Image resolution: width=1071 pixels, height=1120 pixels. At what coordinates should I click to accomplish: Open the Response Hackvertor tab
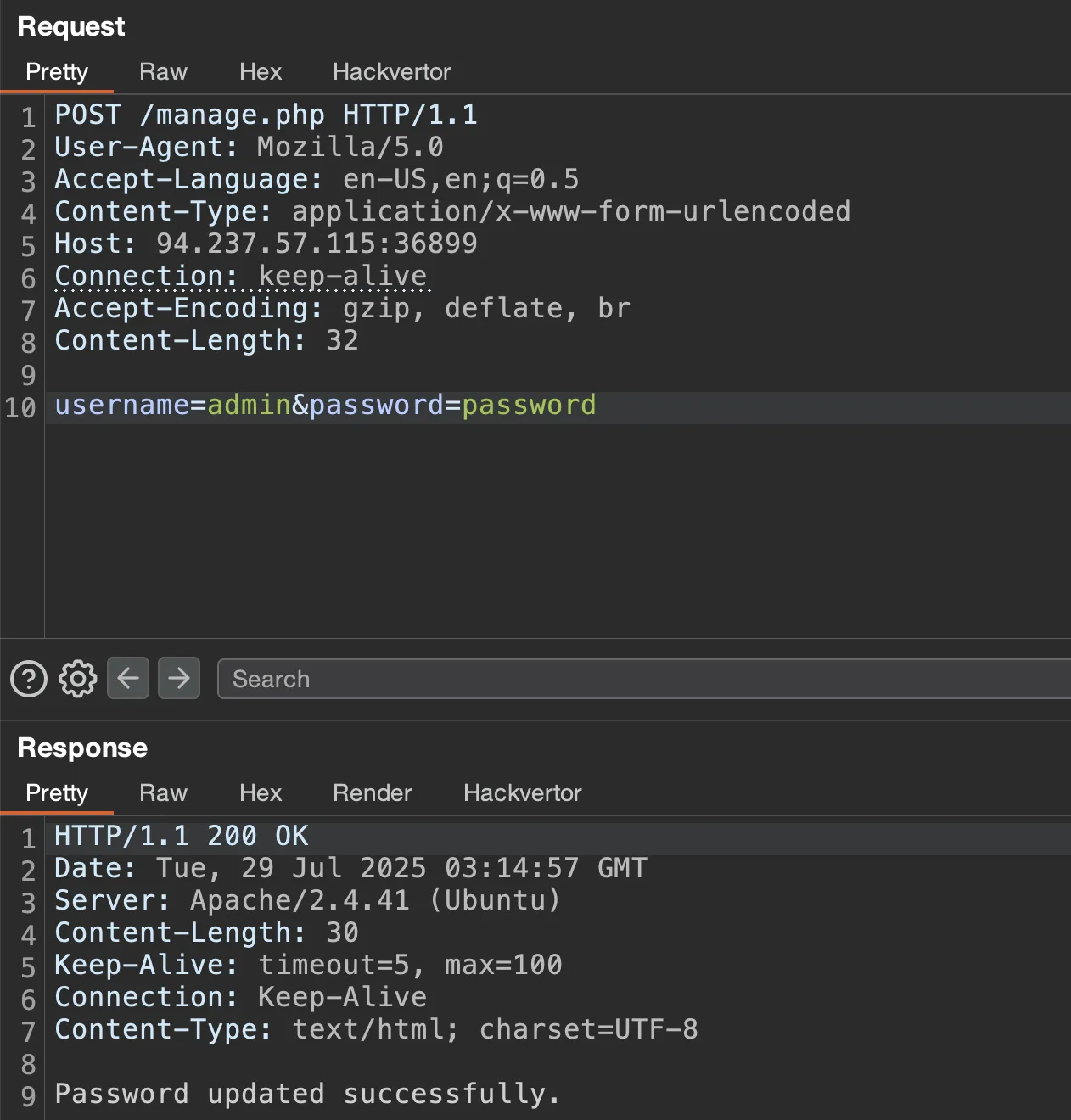click(x=523, y=793)
